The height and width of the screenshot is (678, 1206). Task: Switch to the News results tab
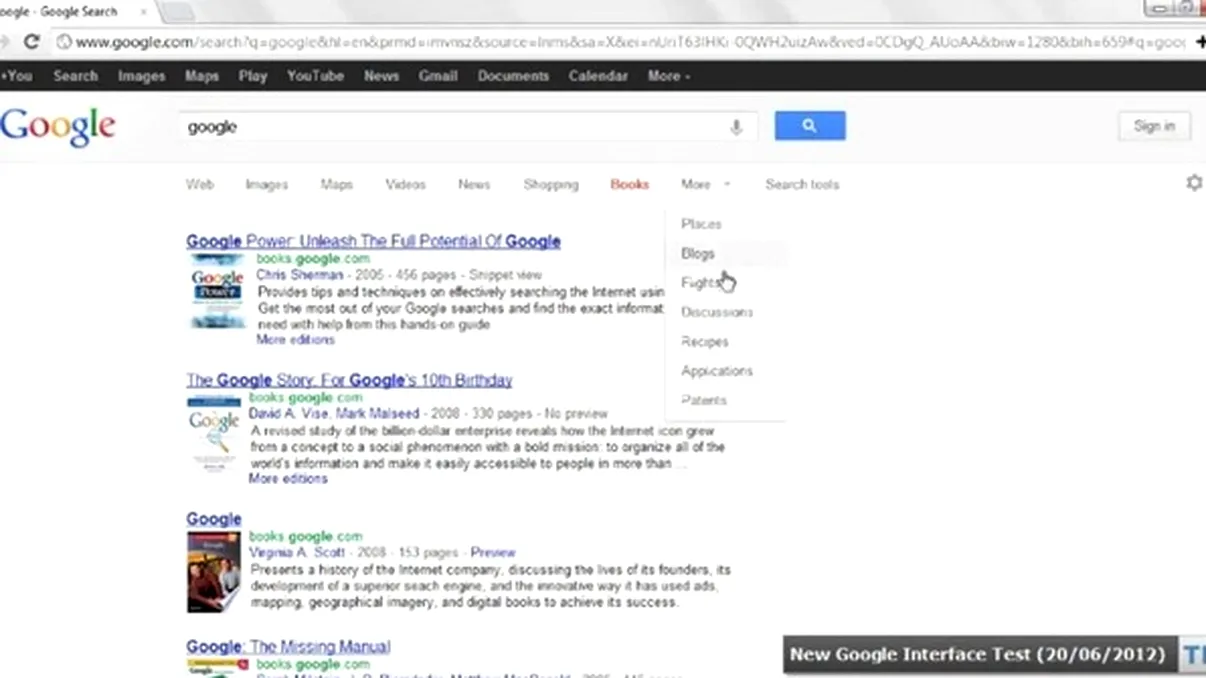(474, 185)
